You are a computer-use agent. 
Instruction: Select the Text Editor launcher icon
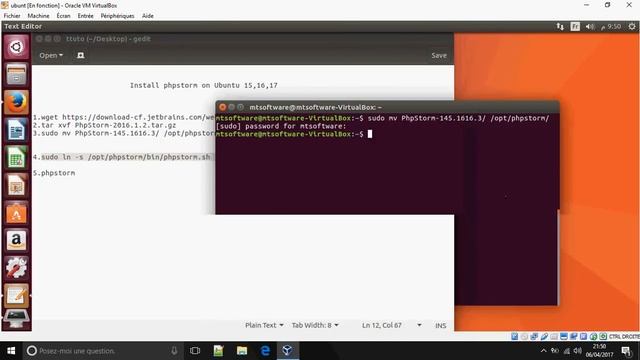pos(16,296)
